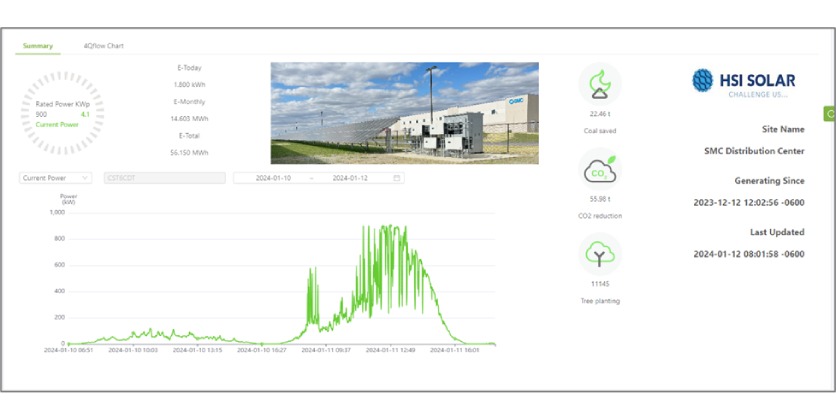836x418 pixels.
Task: Select the start date 2024-01-10 field
Action: 273,178
